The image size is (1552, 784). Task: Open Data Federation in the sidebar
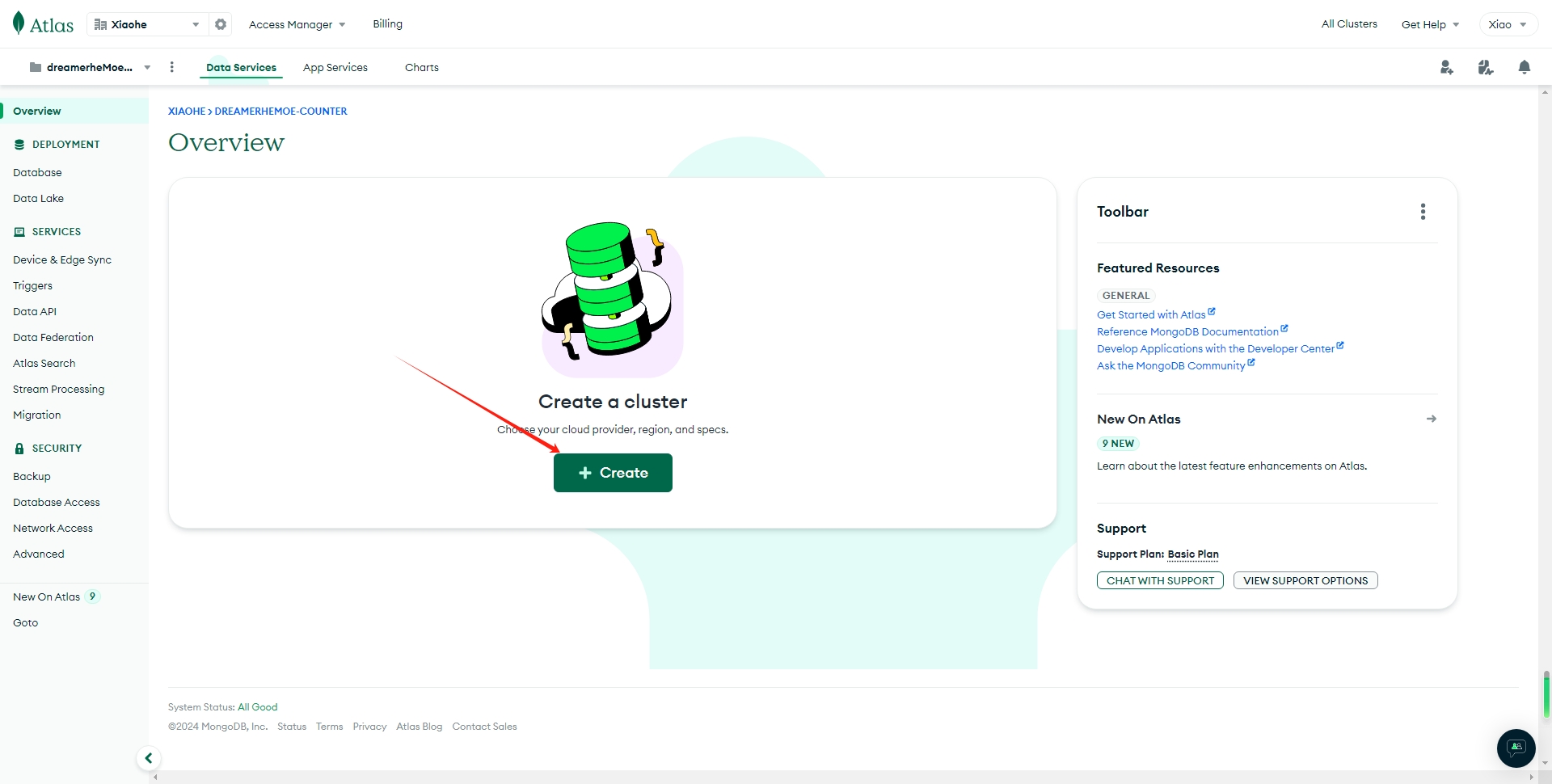[x=53, y=337]
